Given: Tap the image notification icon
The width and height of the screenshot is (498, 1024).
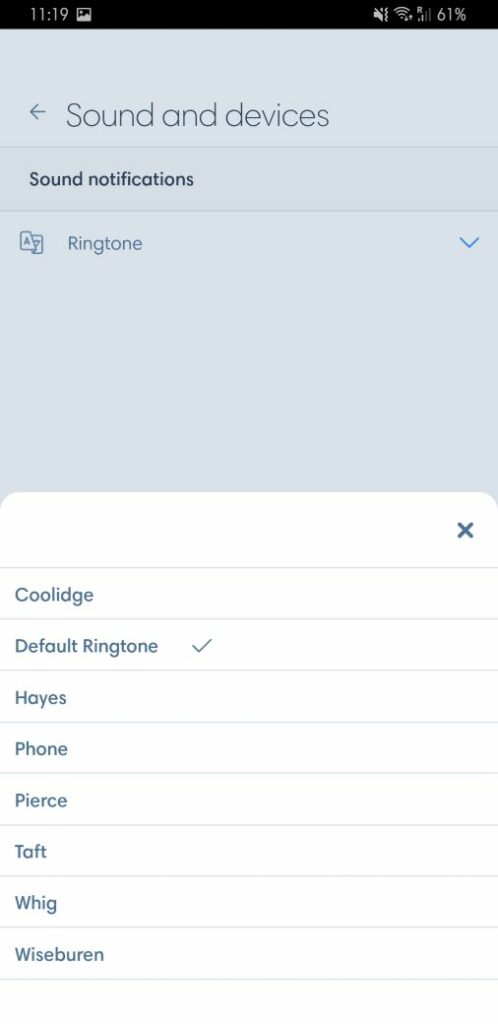Looking at the screenshot, I should (84, 14).
